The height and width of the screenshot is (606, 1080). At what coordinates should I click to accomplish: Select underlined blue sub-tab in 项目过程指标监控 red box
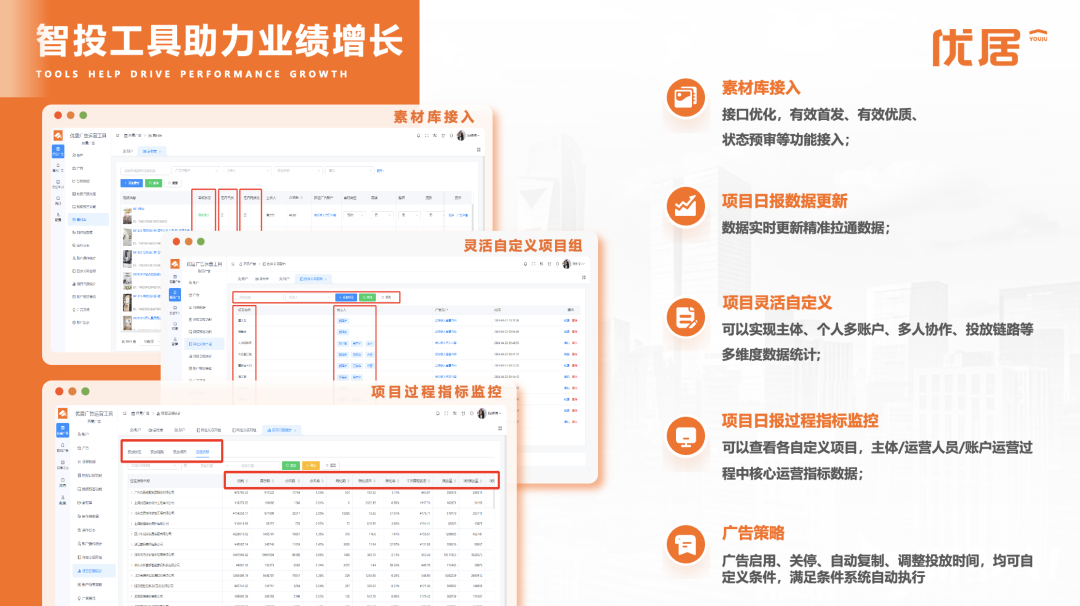202,452
